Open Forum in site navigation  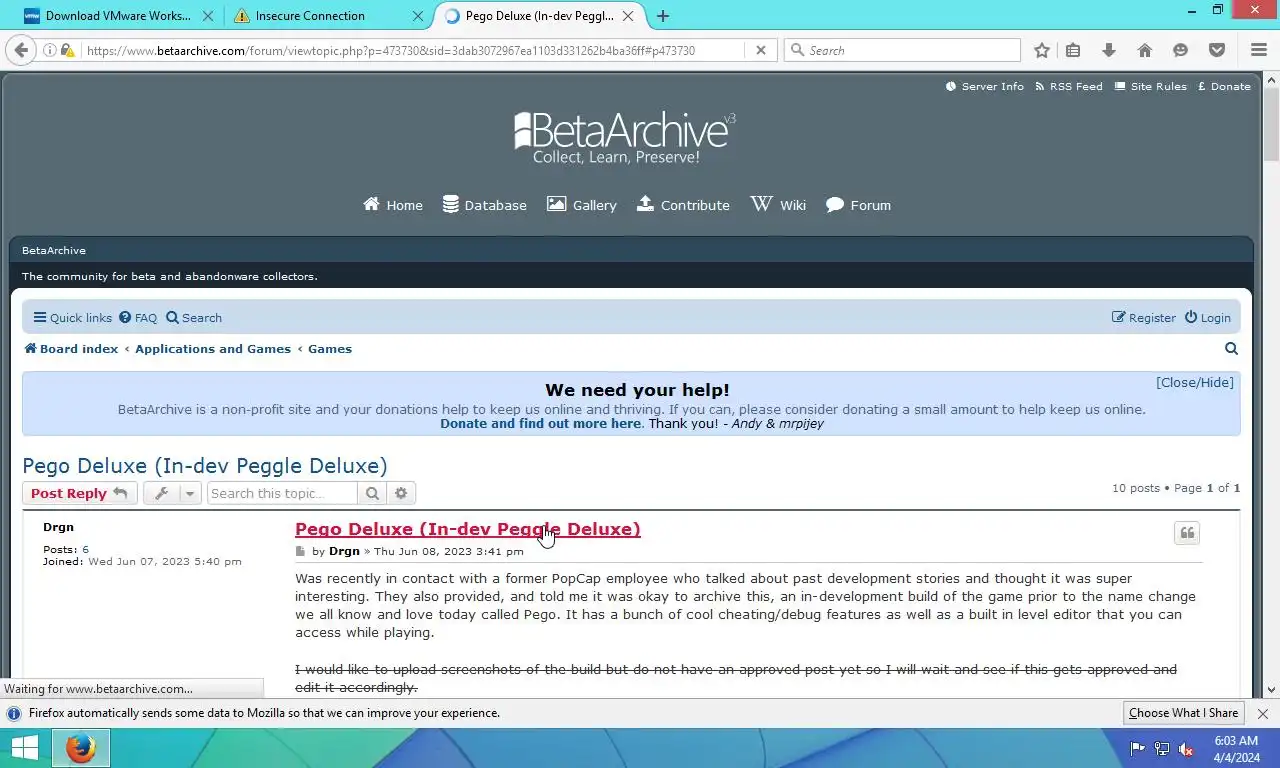pyautogui.click(x=858, y=205)
